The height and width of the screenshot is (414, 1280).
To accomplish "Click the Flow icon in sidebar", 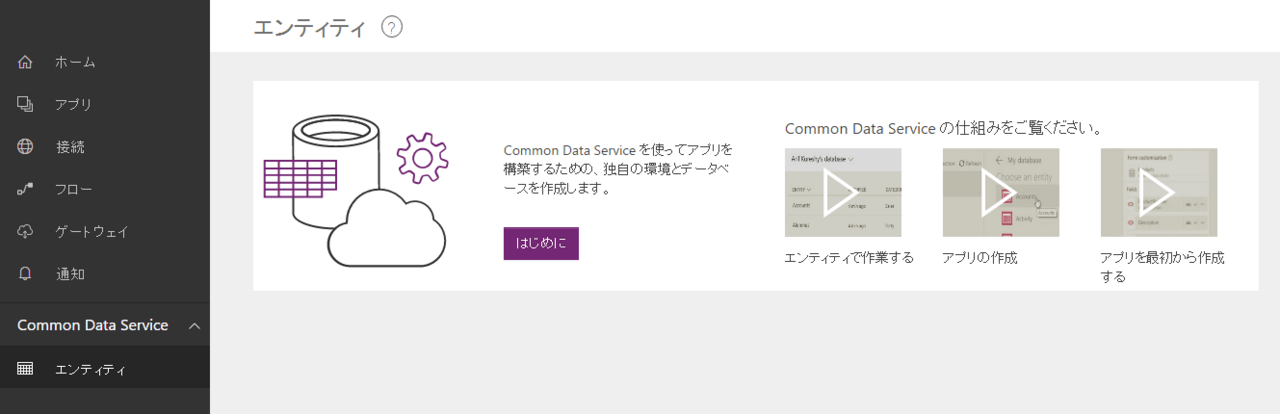I will (x=25, y=189).
